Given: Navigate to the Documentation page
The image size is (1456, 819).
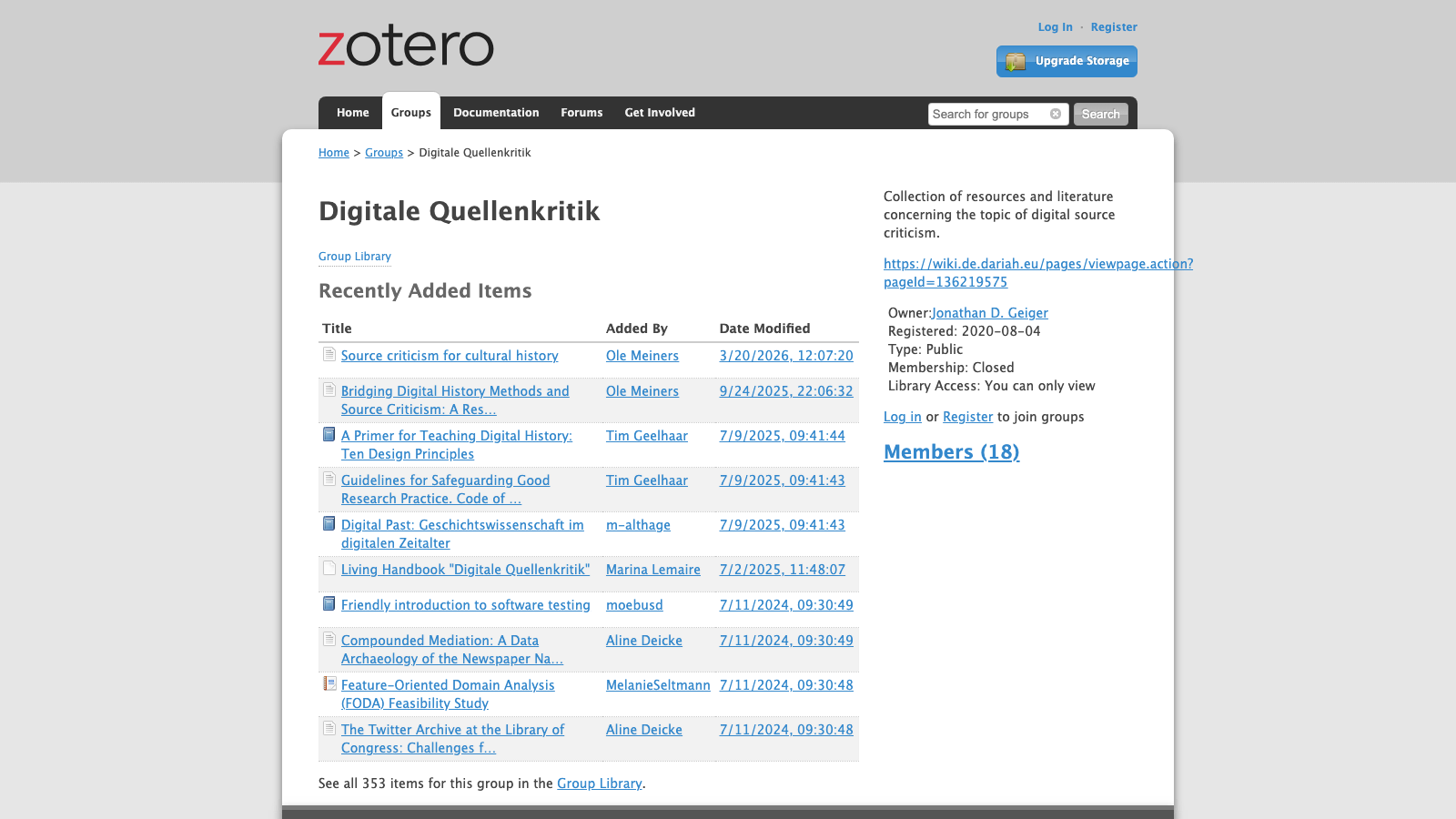Looking at the screenshot, I should coord(496,112).
